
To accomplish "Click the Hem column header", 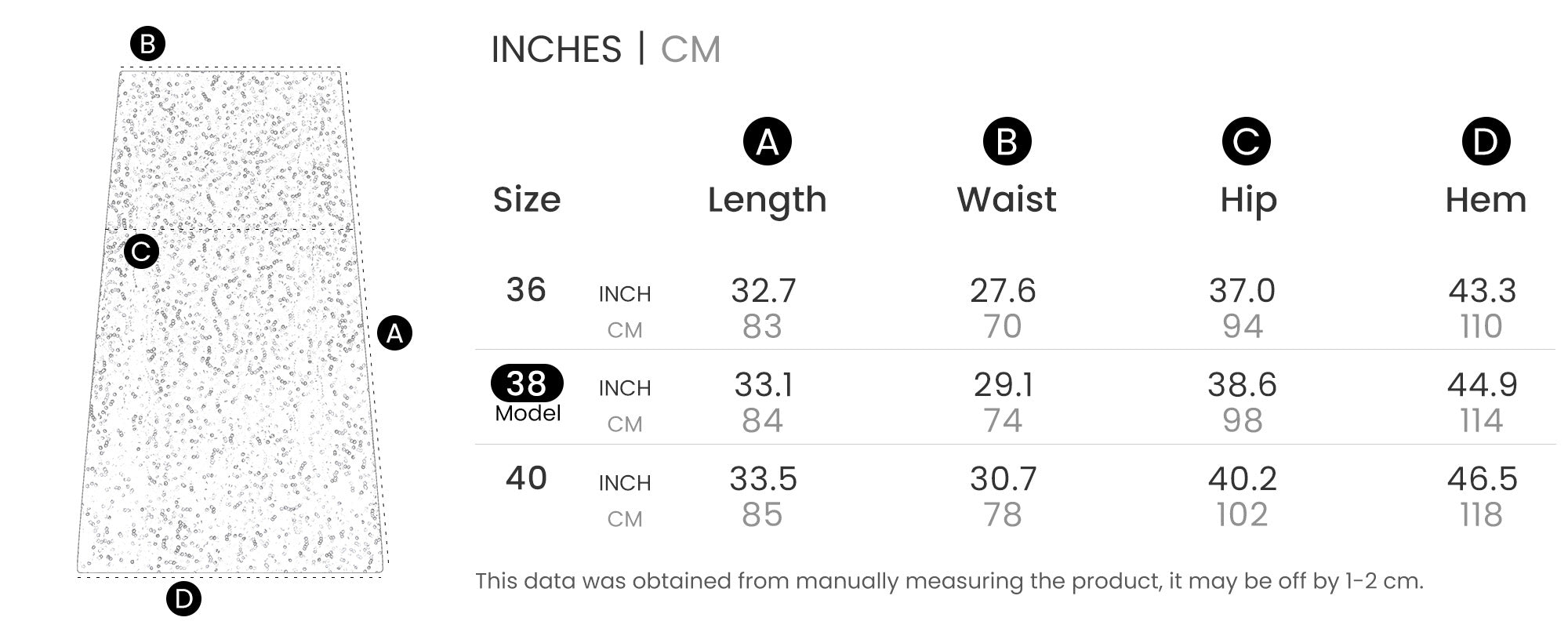I will pyautogui.click(x=1486, y=200).
